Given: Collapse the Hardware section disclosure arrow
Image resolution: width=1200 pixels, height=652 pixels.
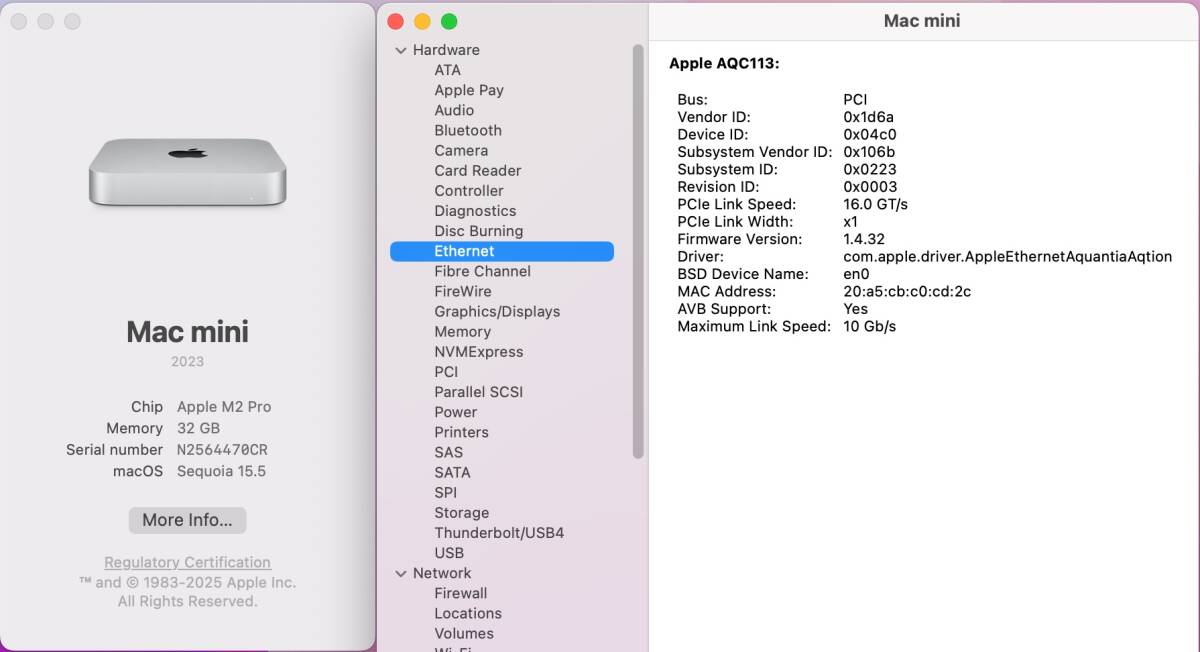Looking at the screenshot, I should [401, 50].
